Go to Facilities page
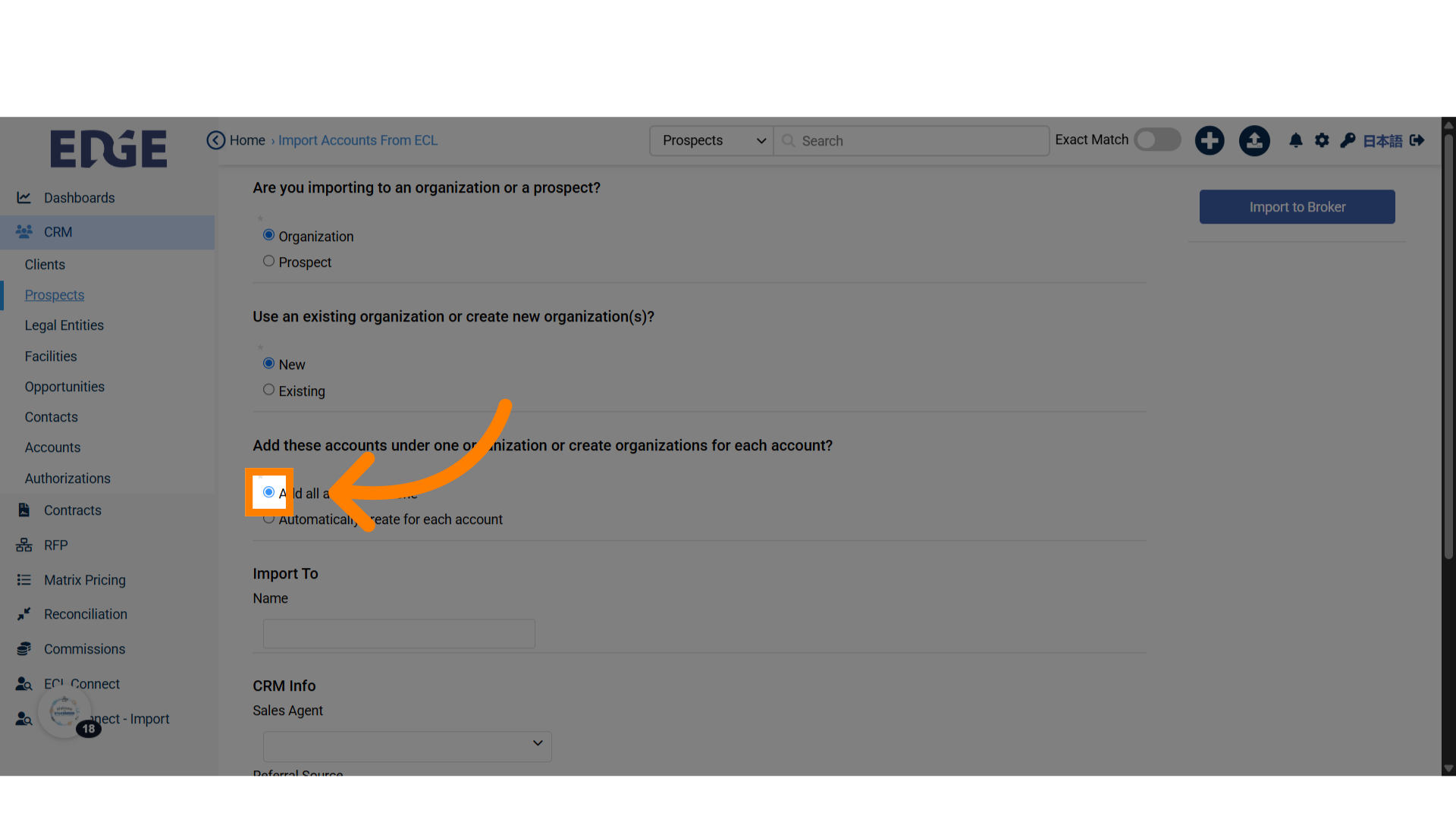 (x=50, y=356)
